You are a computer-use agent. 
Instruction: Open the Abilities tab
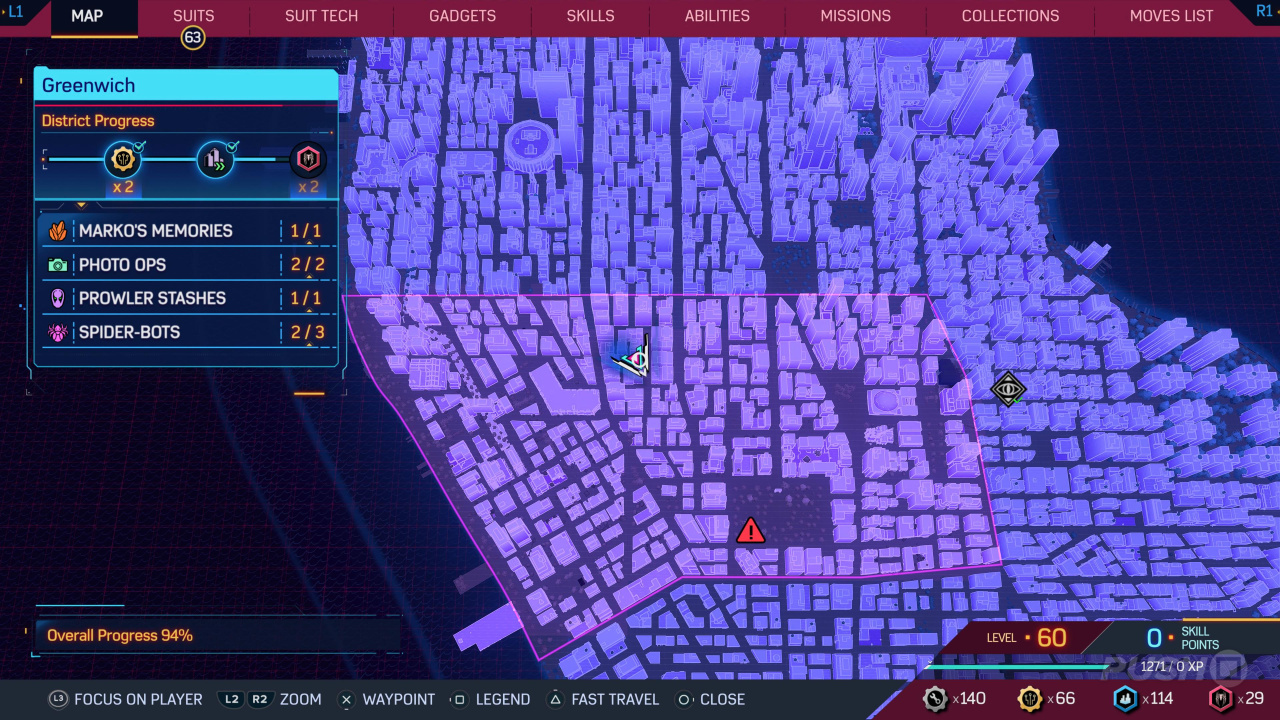click(717, 16)
